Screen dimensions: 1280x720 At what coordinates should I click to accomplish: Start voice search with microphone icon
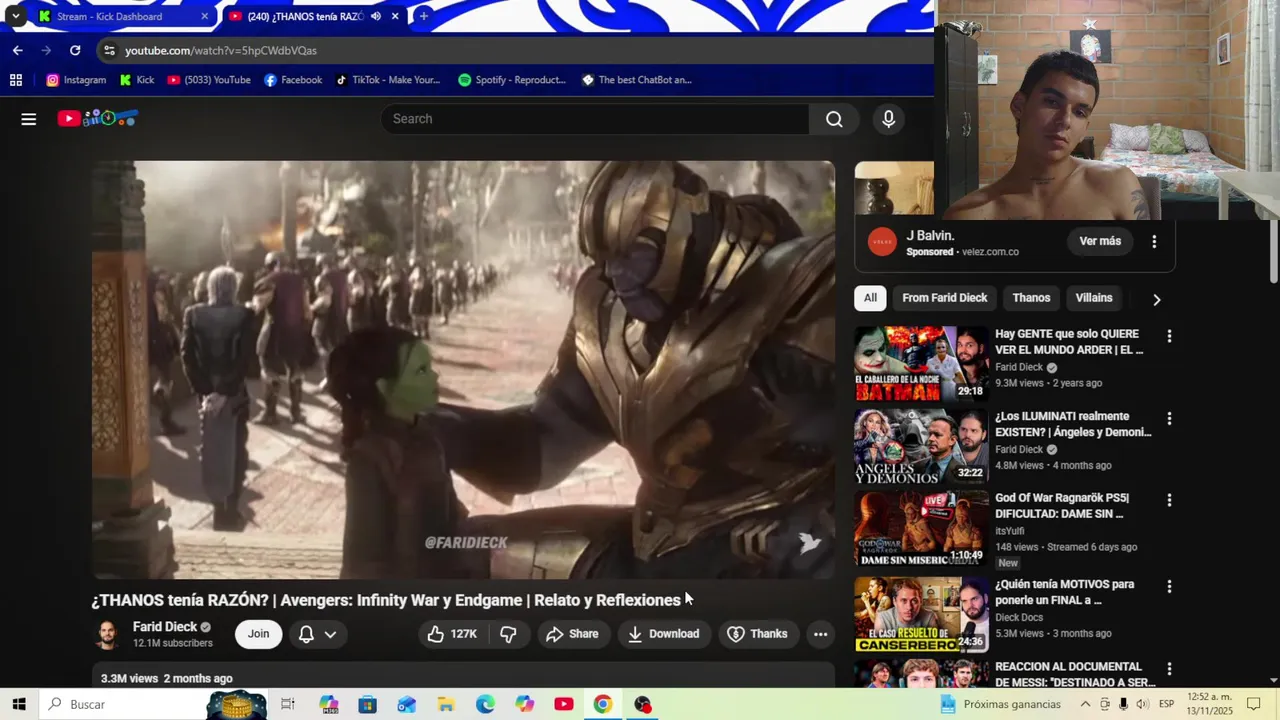(888, 119)
